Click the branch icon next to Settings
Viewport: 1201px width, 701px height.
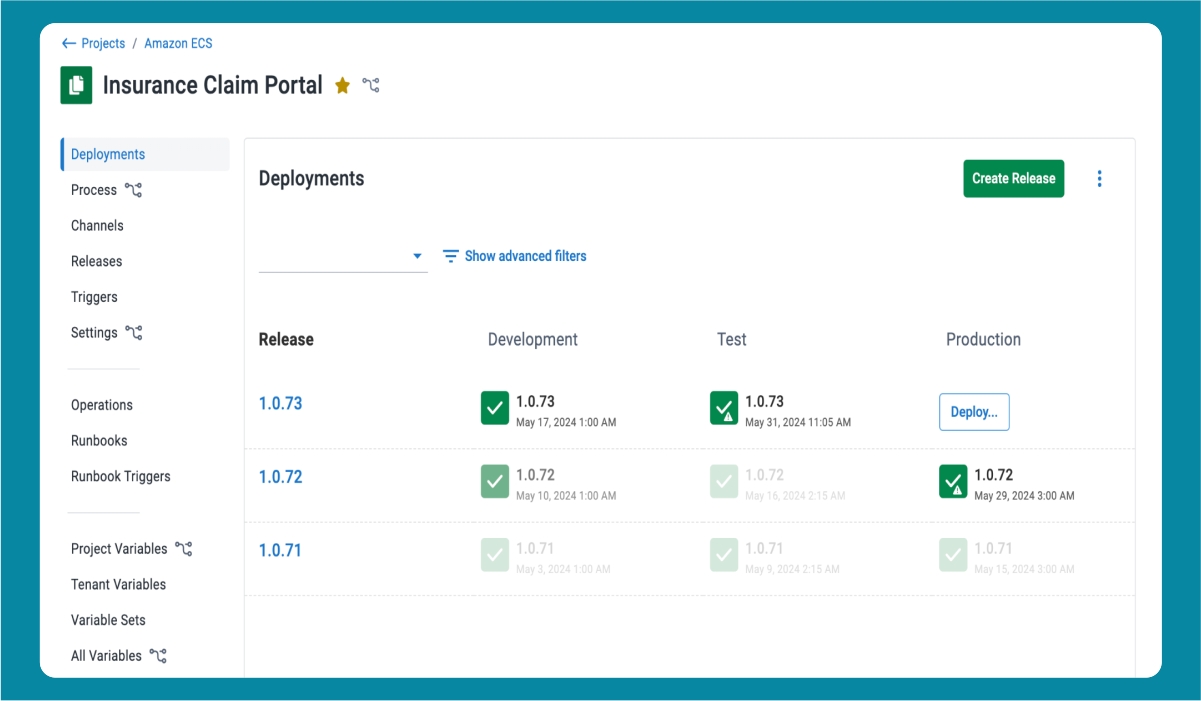coord(135,332)
